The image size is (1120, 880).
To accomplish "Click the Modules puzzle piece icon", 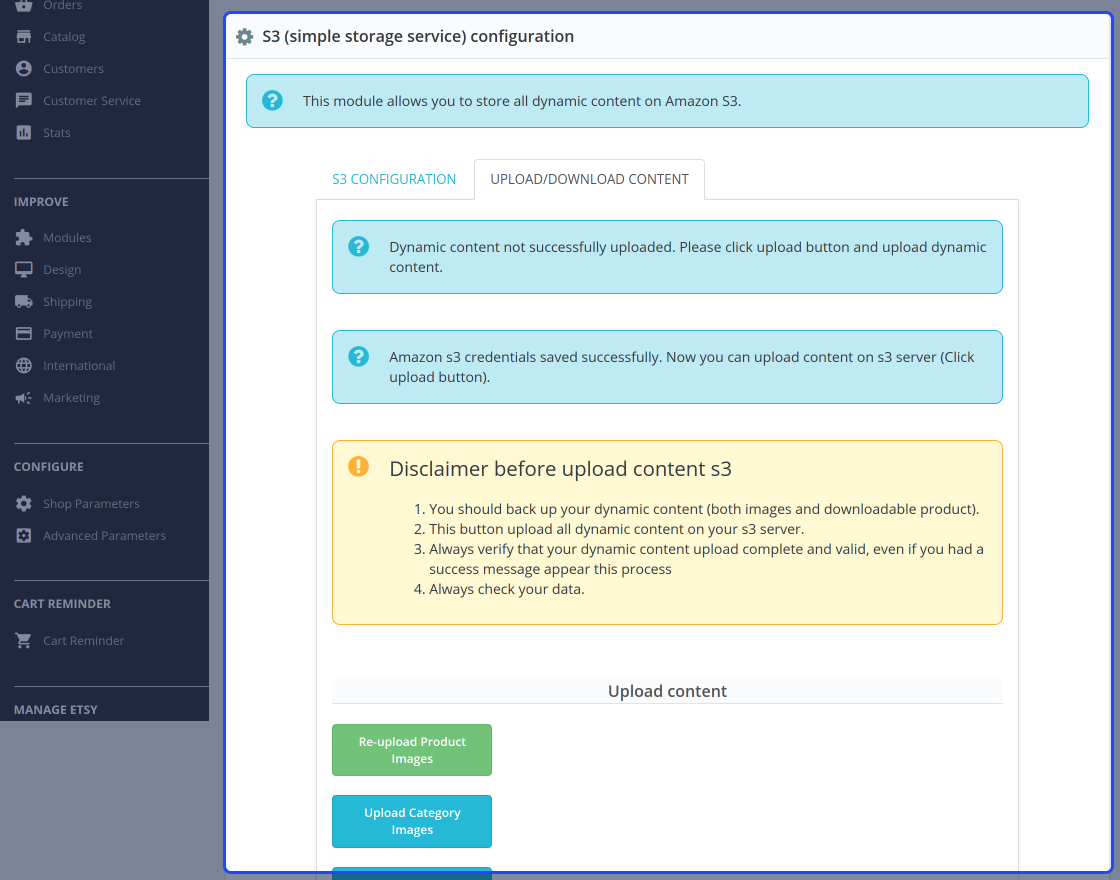I will click(24, 238).
